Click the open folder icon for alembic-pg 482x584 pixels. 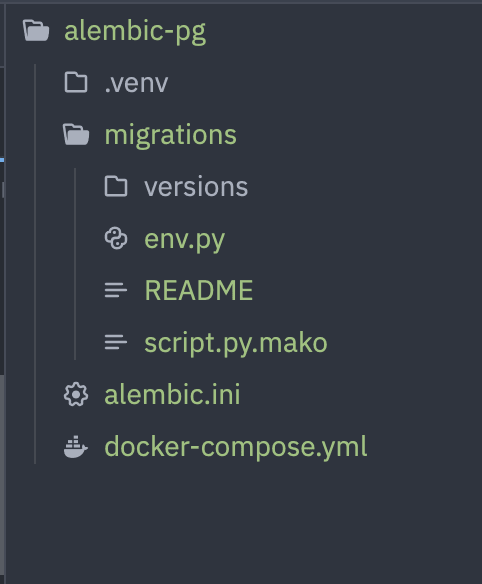[x=36, y=31]
